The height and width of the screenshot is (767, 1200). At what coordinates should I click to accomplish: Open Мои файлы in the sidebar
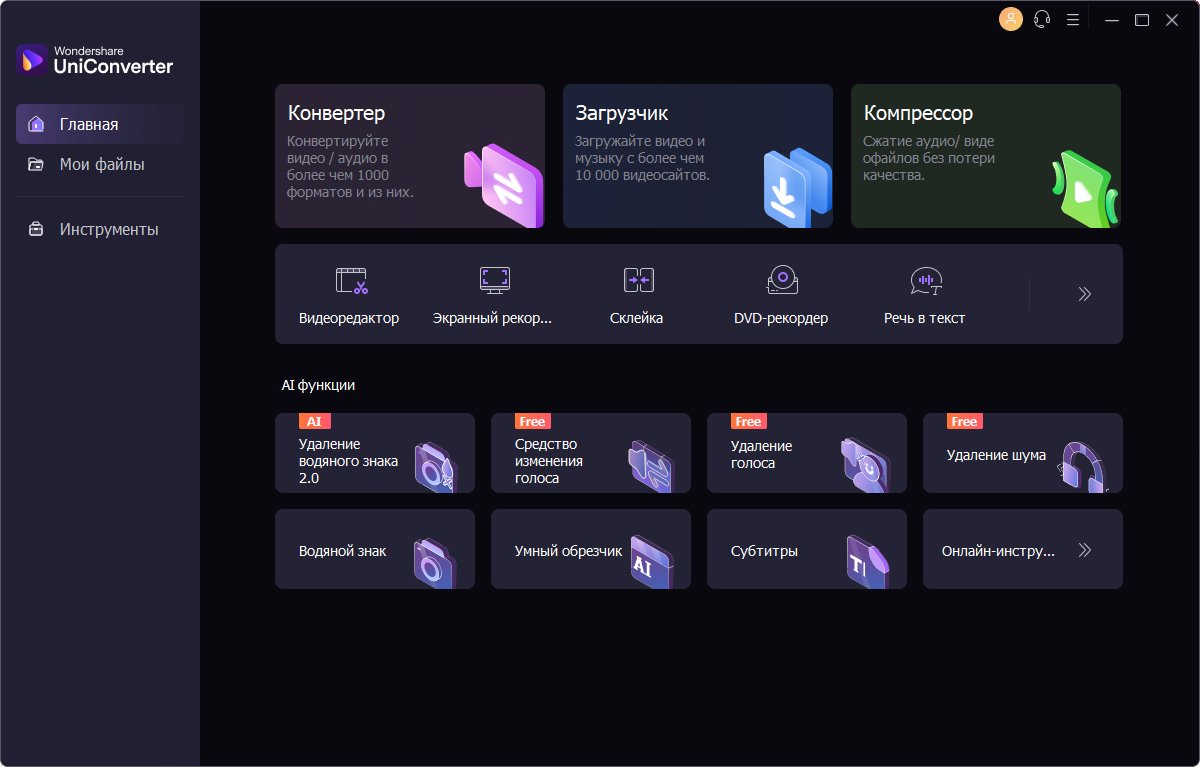coord(99,164)
